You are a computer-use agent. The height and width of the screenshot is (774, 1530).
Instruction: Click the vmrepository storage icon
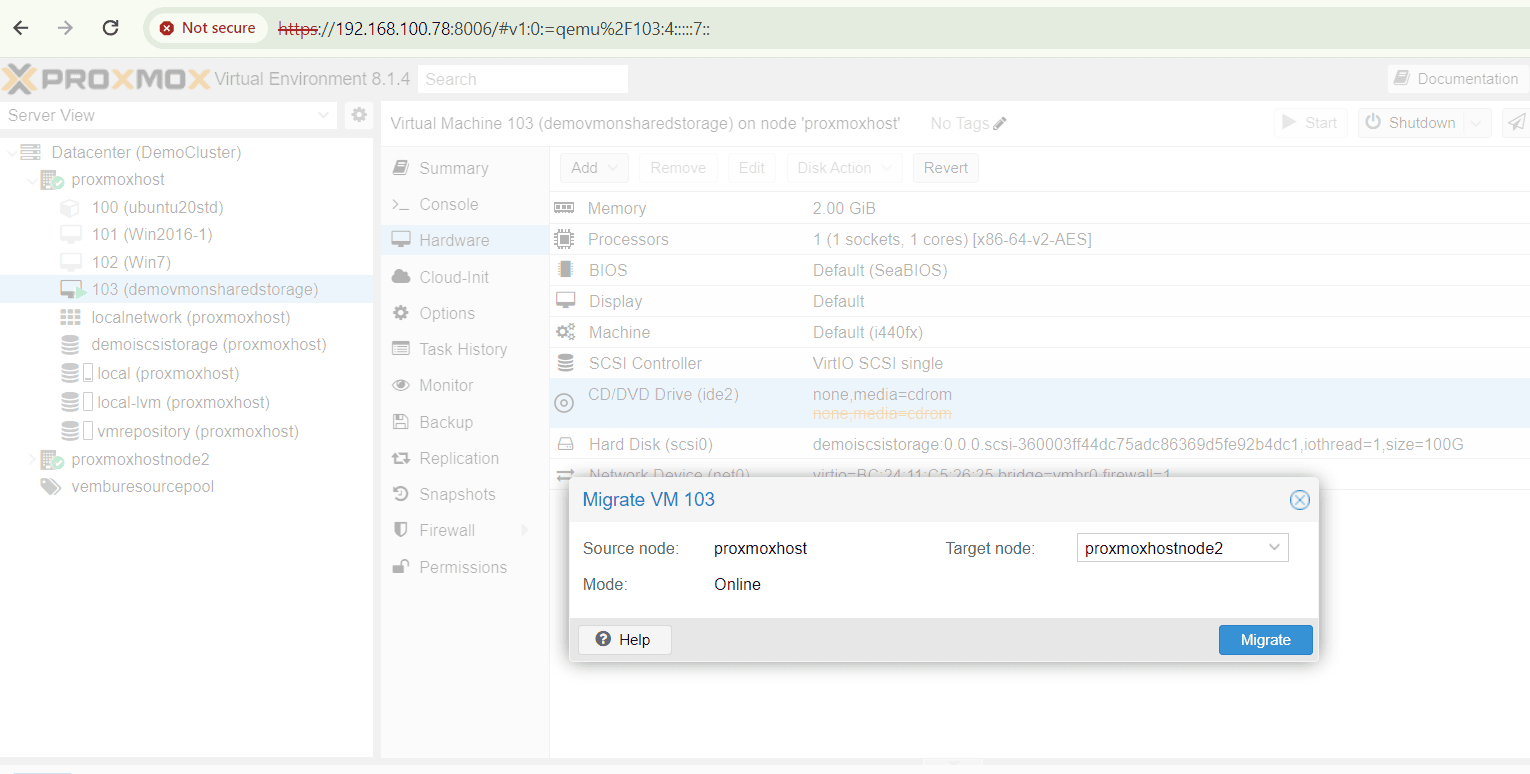pyautogui.click(x=77, y=431)
